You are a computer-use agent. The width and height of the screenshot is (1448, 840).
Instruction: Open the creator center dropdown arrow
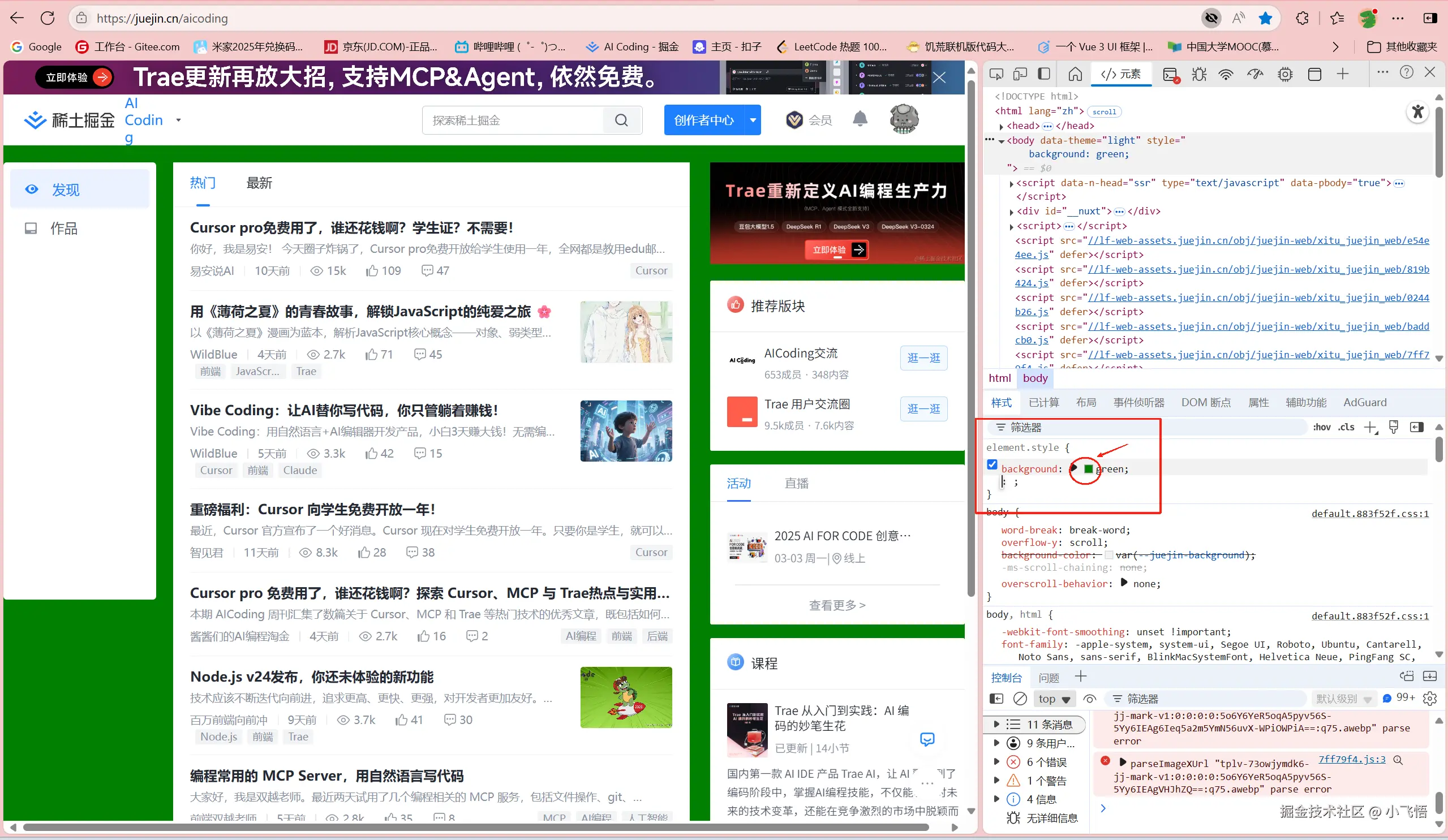point(753,120)
